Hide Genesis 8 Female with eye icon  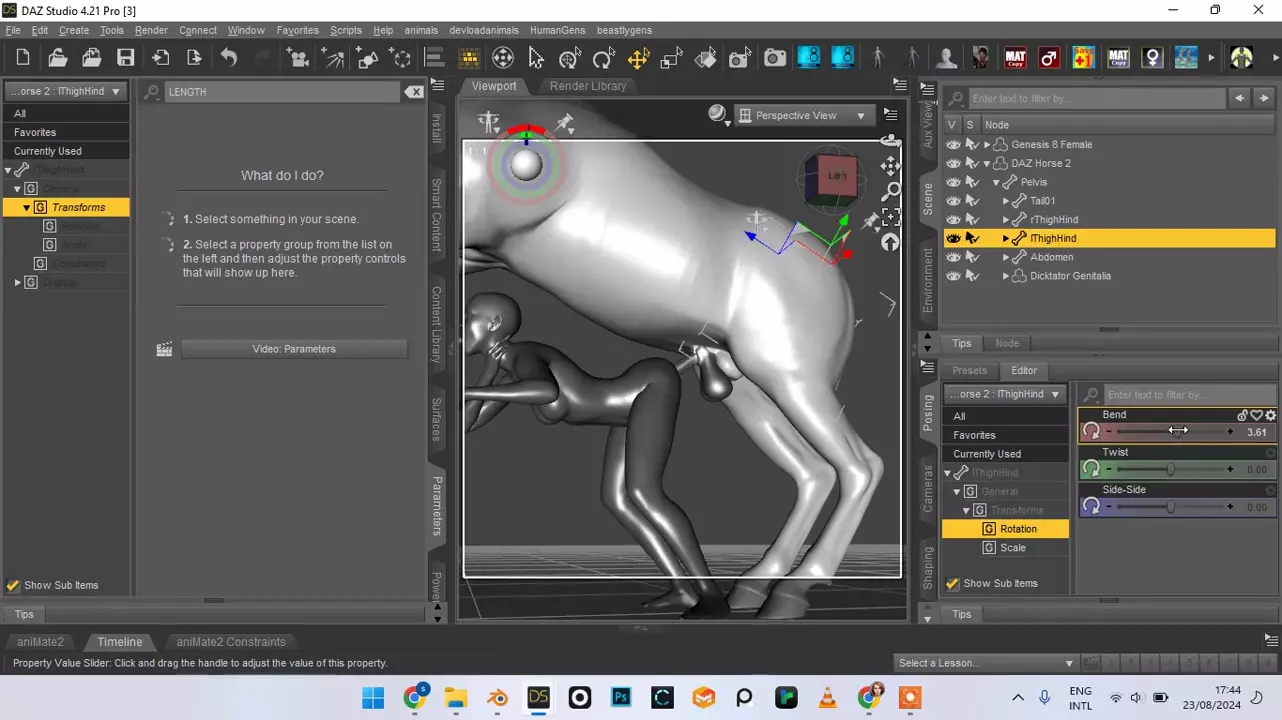tap(953, 145)
